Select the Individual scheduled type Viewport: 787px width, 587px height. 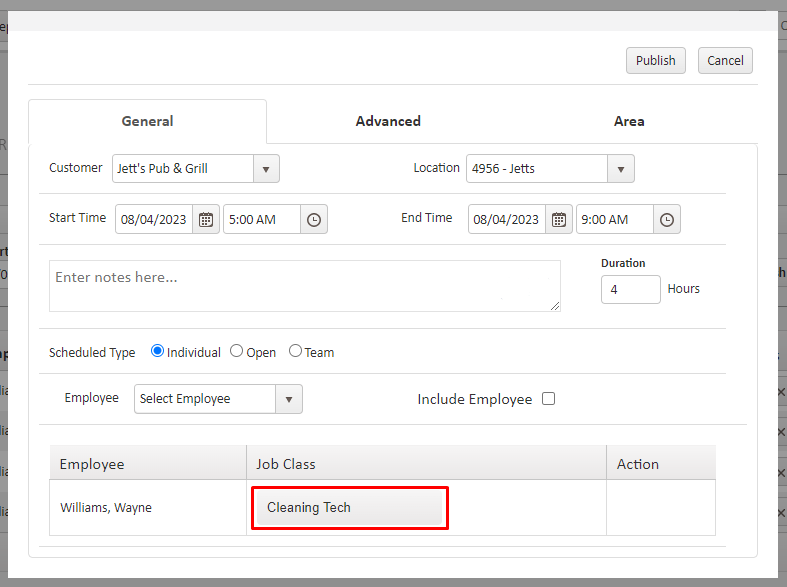click(157, 351)
